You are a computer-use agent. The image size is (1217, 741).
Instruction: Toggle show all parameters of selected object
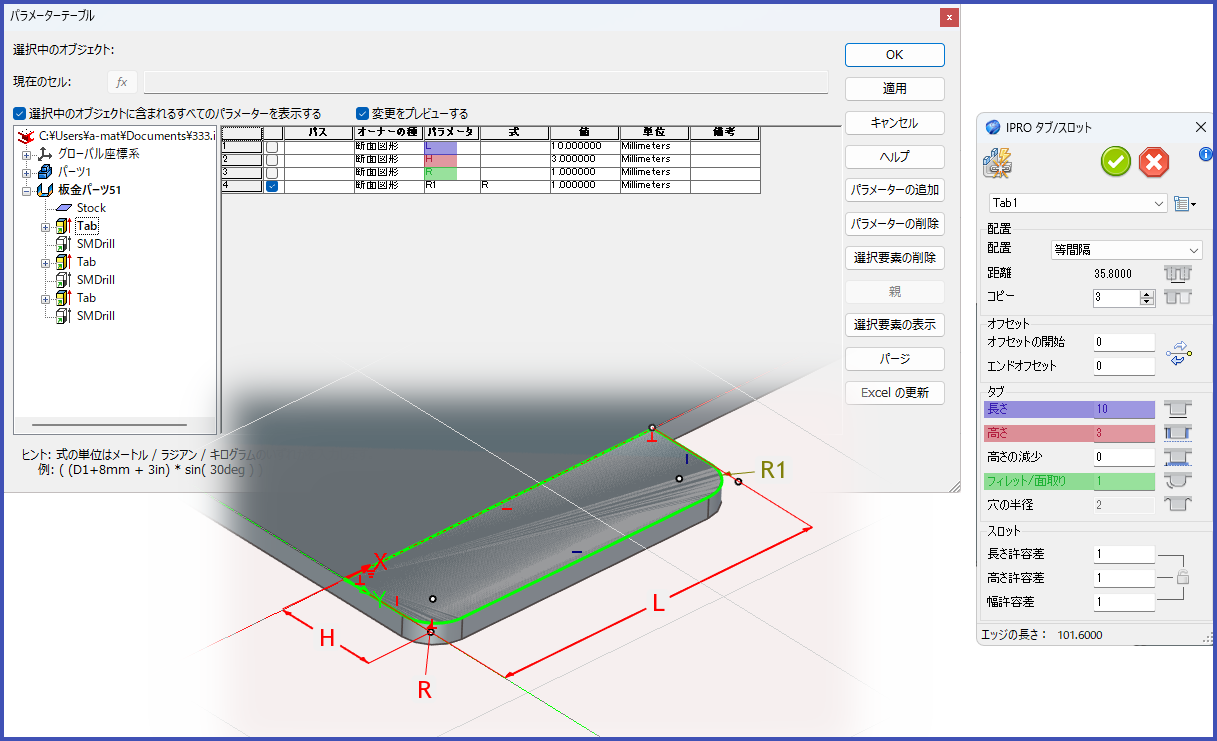(x=20, y=113)
